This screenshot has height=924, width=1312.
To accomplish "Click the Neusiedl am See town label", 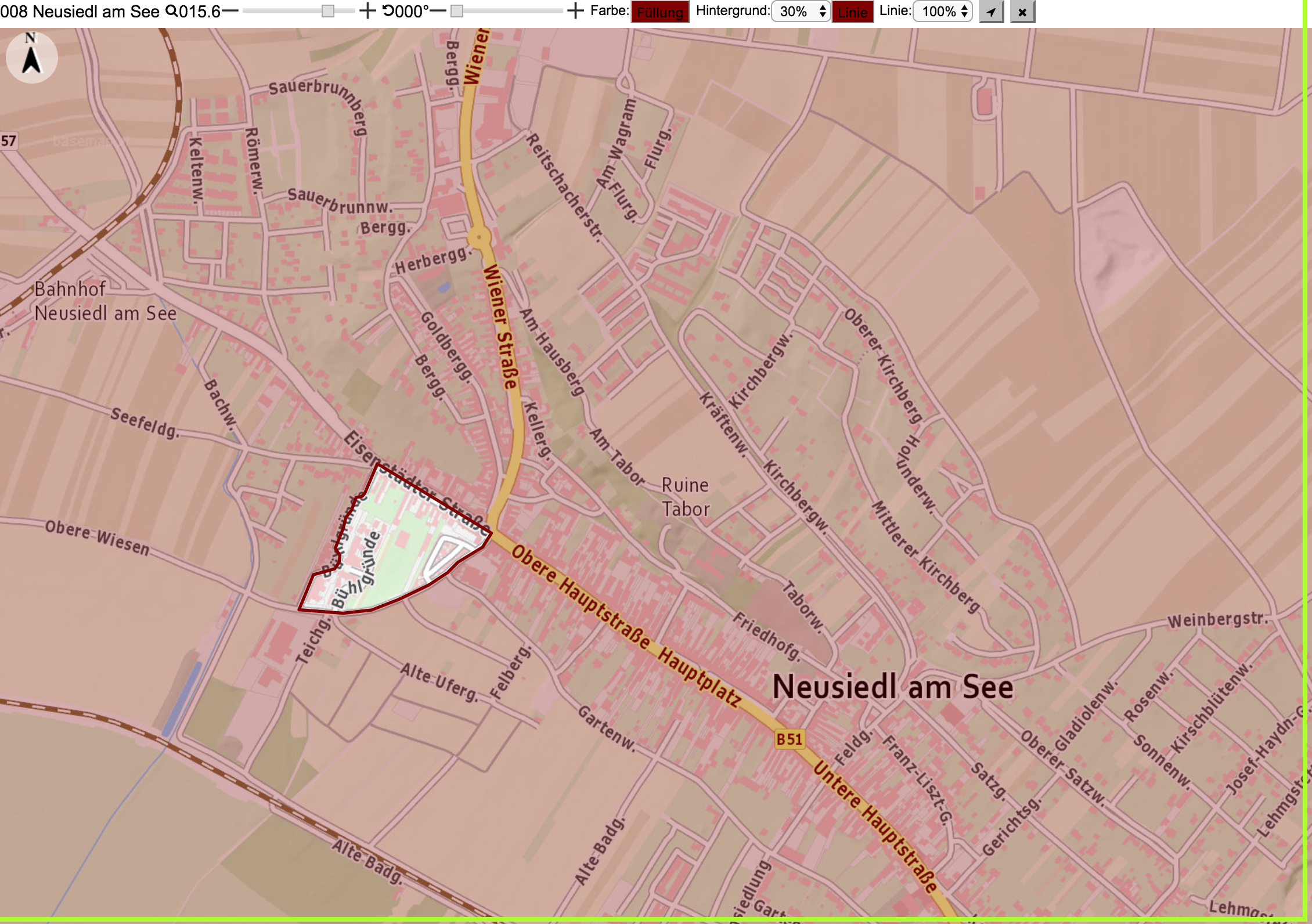I will pyautogui.click(x=893, y=687).
